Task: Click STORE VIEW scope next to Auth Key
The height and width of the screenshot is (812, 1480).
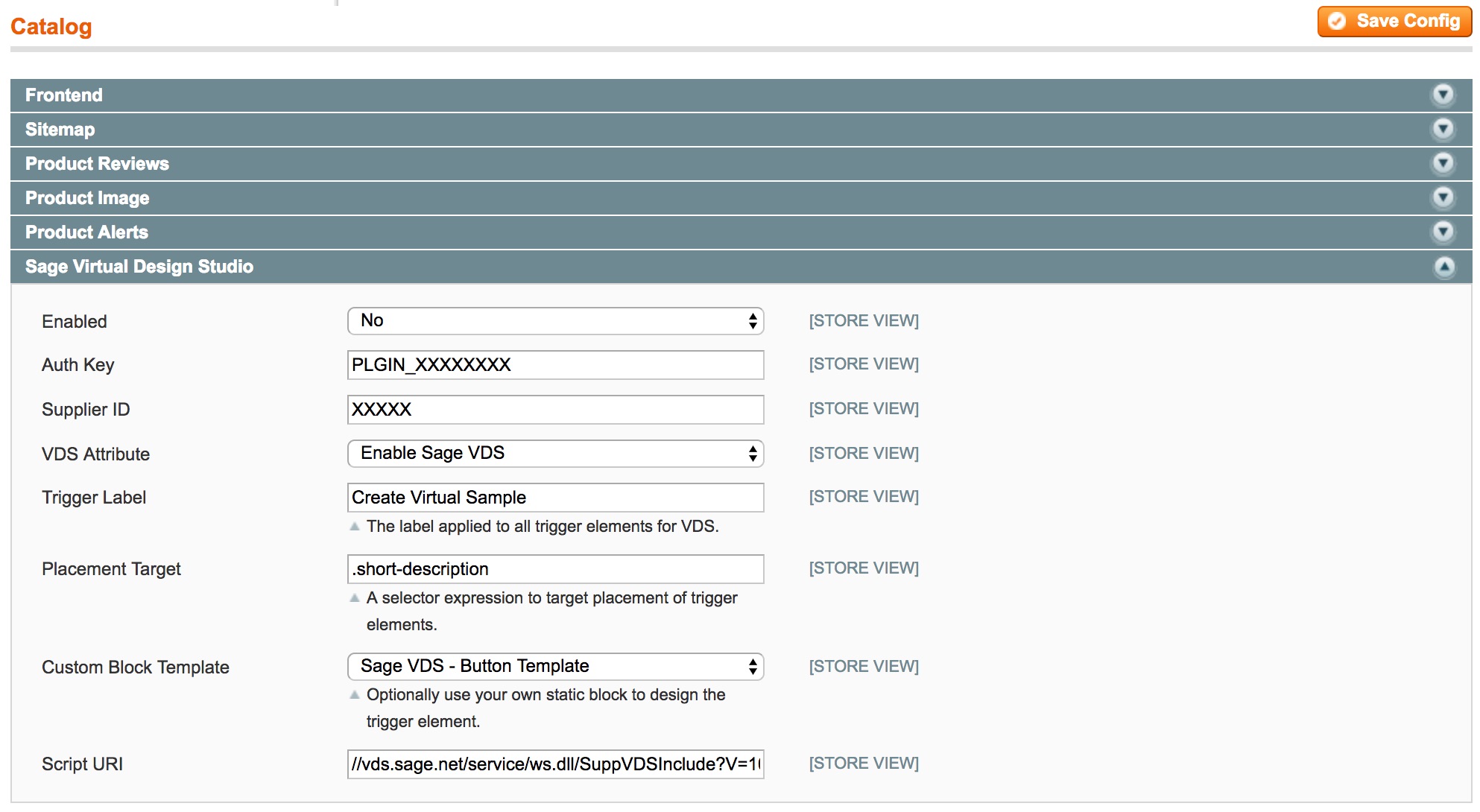Action: click(864, 364)
